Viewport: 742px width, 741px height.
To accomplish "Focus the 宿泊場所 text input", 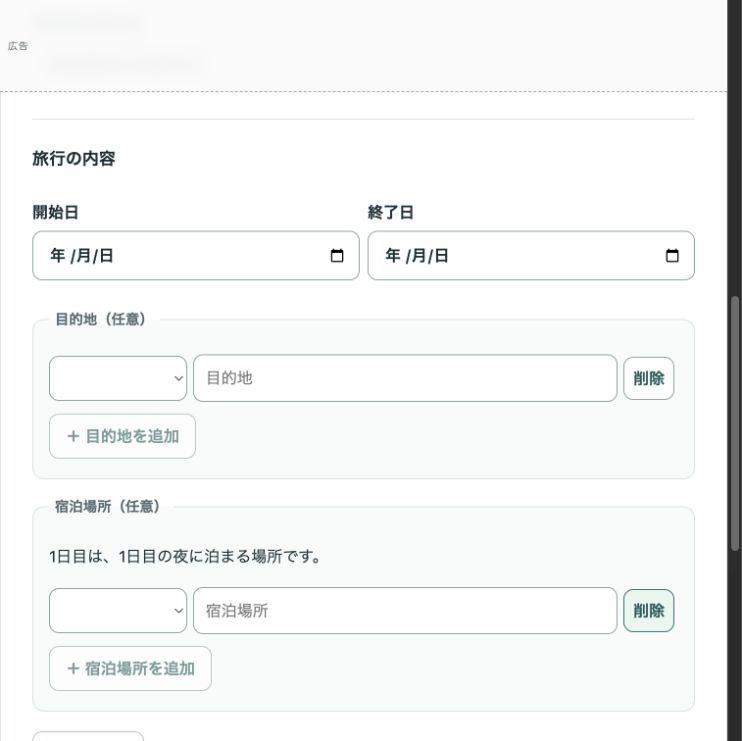I will [405, 610].
